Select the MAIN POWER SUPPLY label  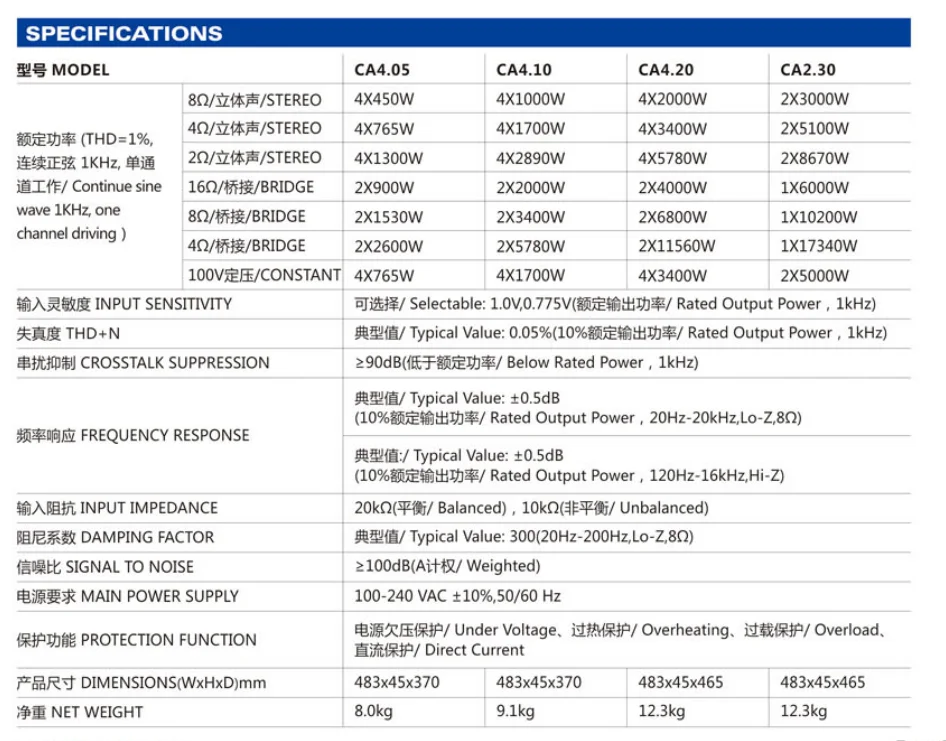[x=127, y=596]
